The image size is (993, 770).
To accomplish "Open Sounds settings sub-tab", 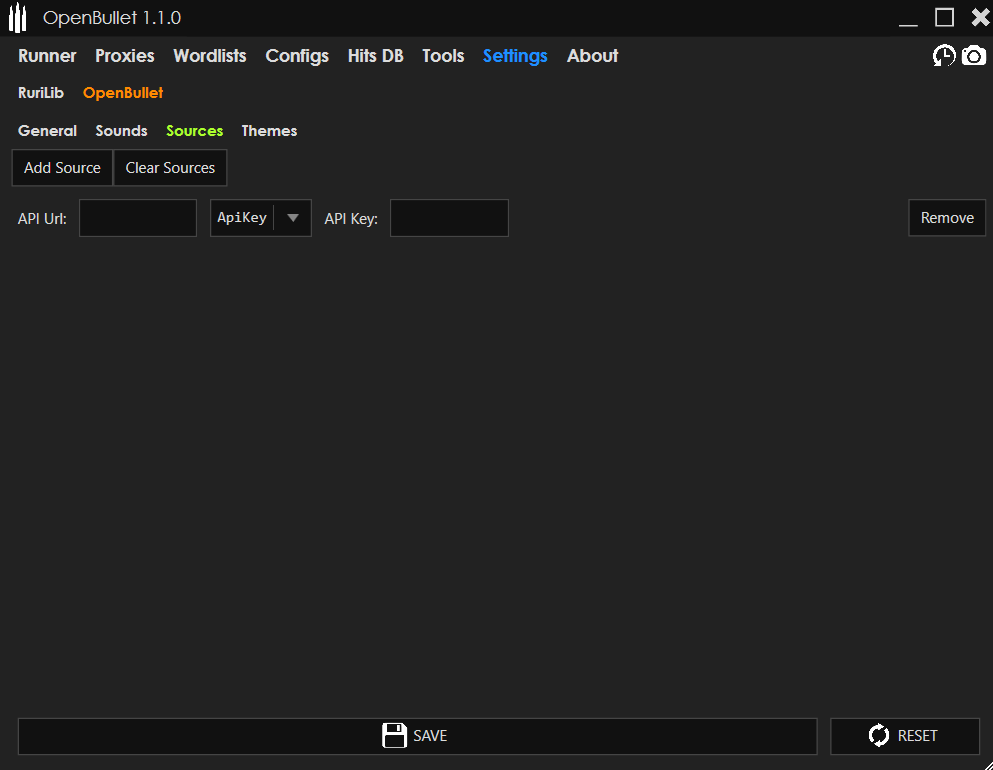I will tap(122, 130).
